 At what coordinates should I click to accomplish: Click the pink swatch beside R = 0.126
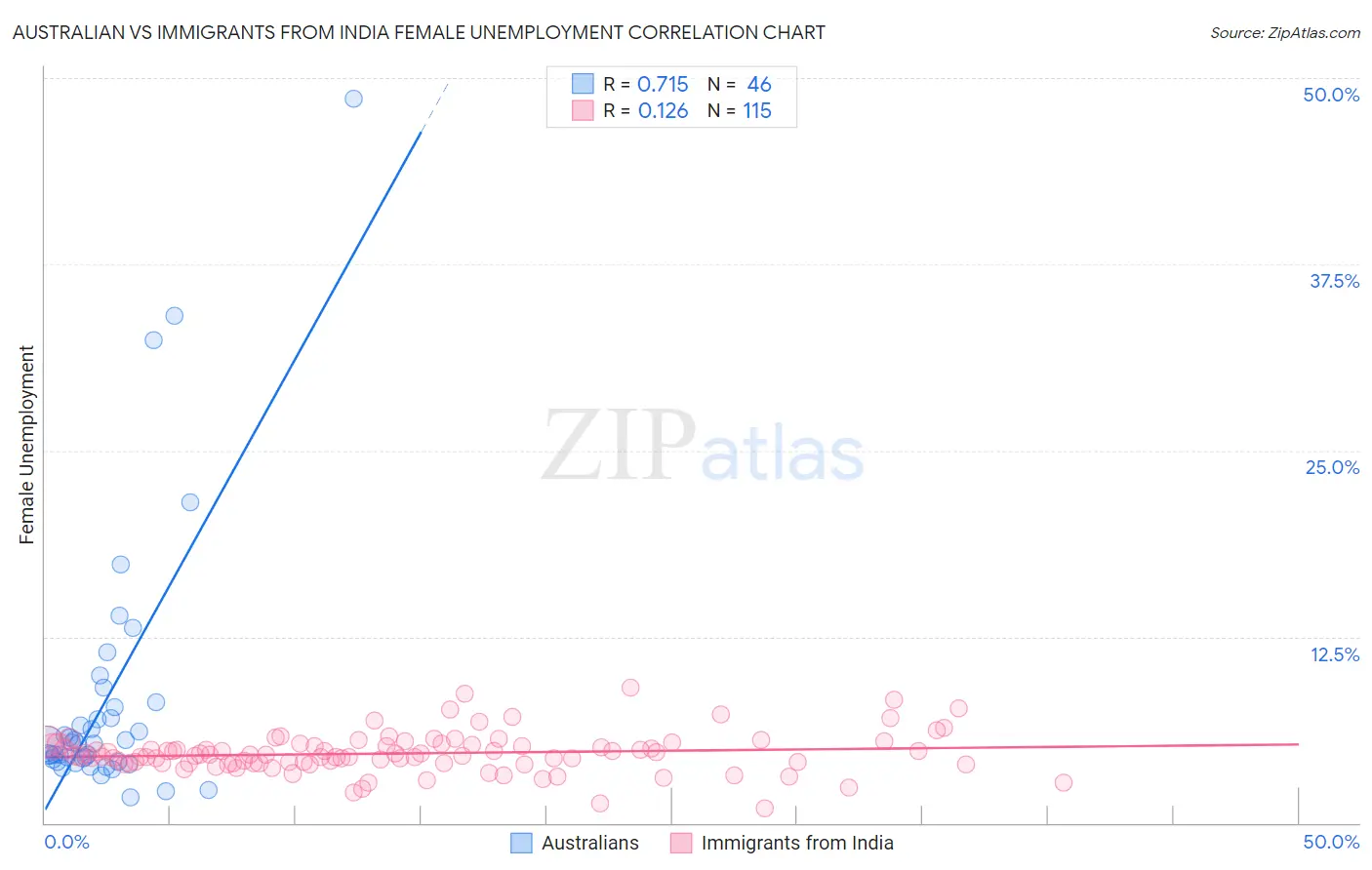click(x=583, y=110)
